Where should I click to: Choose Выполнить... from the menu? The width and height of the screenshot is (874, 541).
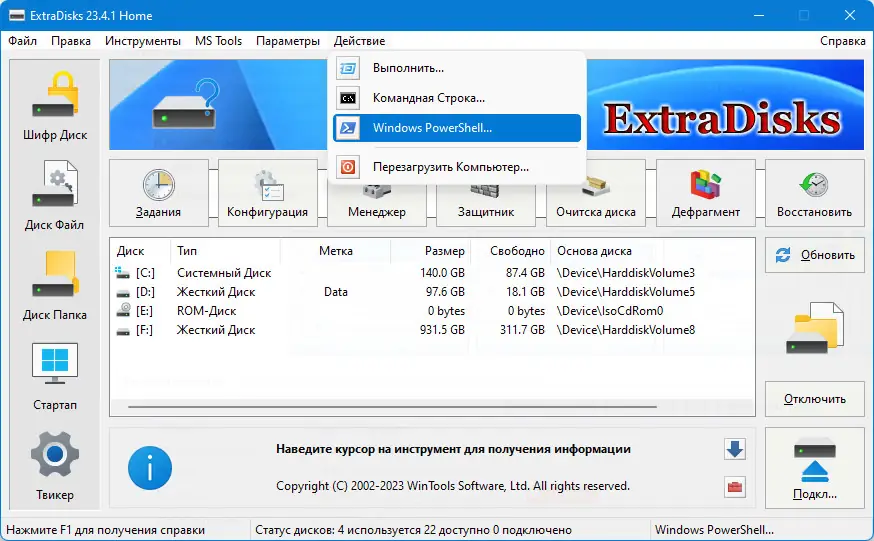point(457,68)
